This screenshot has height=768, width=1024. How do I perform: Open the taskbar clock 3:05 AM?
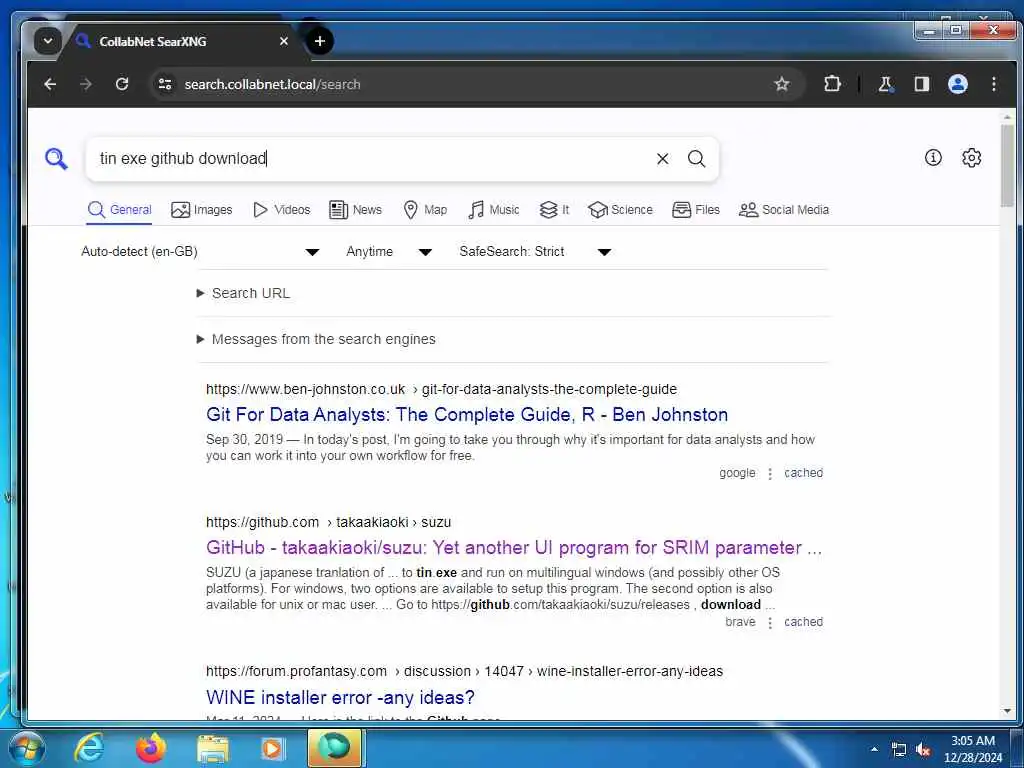(972, 749)
